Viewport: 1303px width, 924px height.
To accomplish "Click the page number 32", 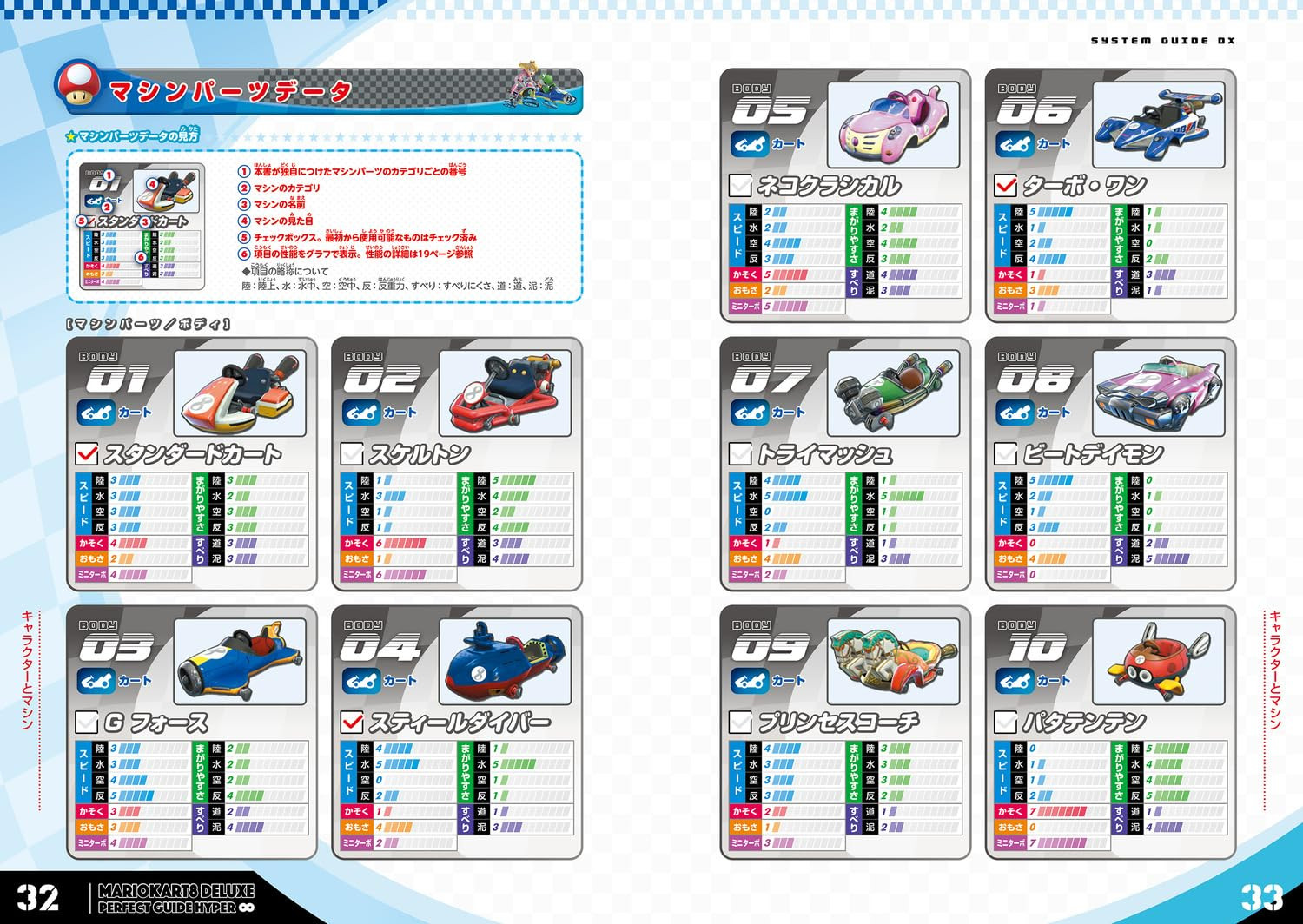I will coord(38,897).
